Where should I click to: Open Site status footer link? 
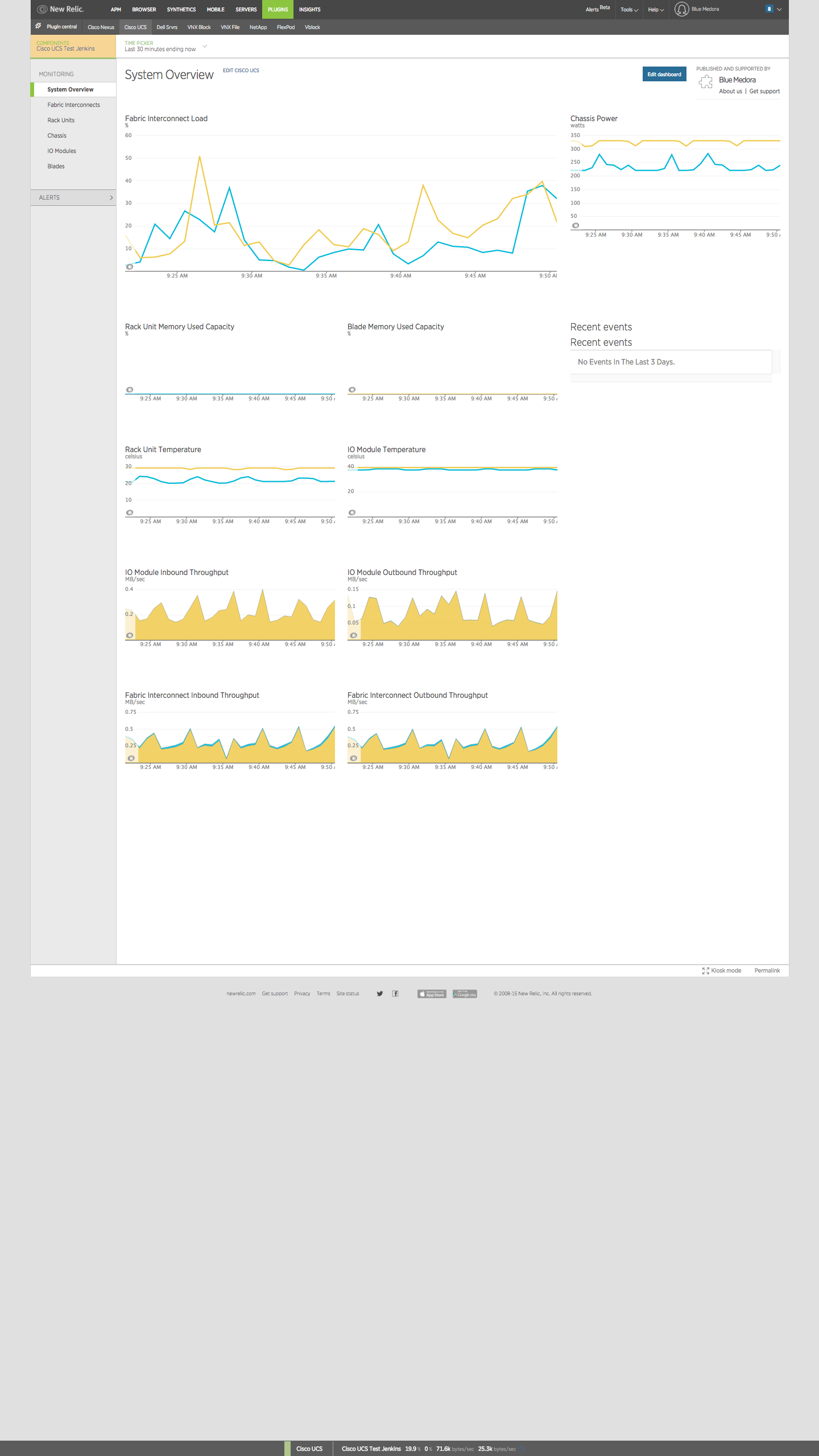(x=348, y=994)
